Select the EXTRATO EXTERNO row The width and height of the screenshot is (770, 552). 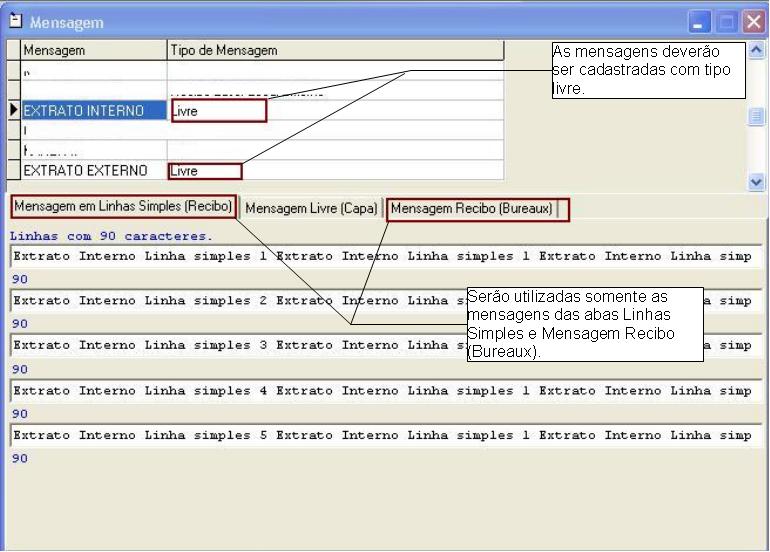[94, 171]
